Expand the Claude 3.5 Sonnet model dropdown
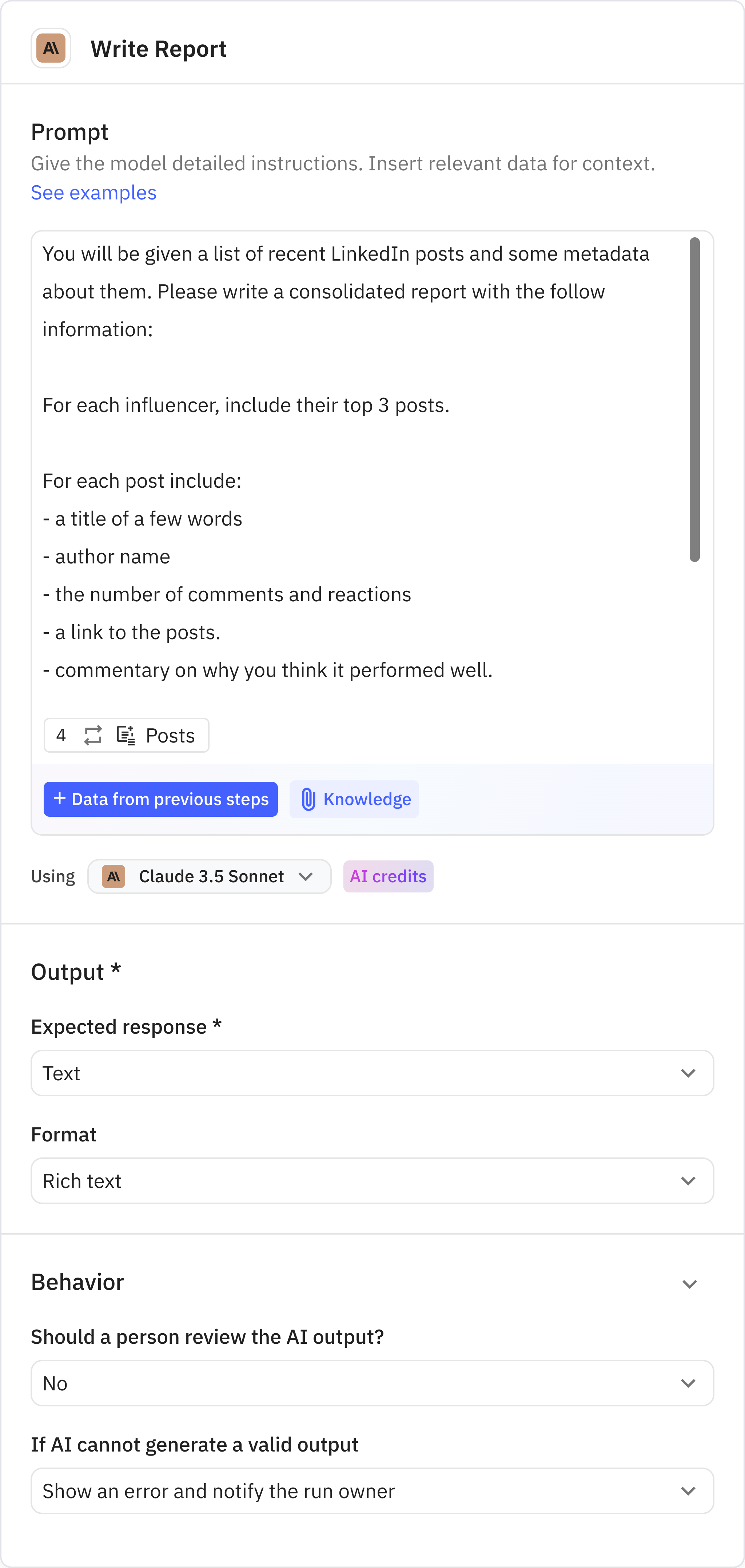Viewport: 745px width, 1568px height. click(307, 876)
